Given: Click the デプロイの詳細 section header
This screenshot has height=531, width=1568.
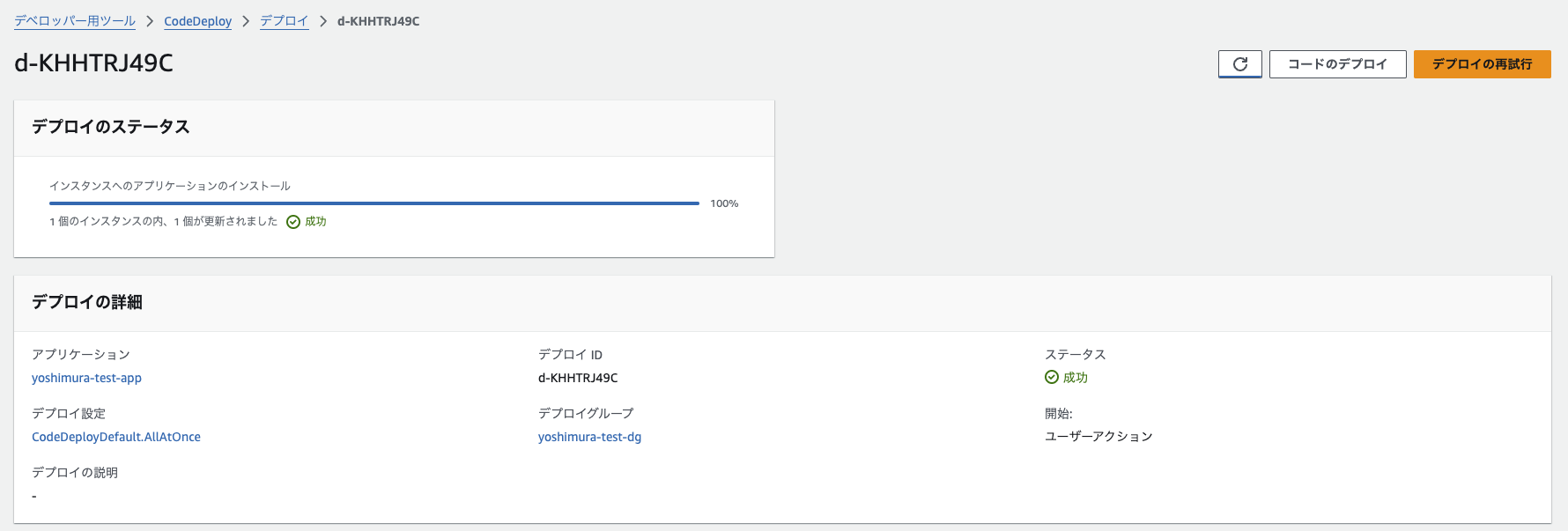Looking at the screenshot, I should tap(782, 303).
